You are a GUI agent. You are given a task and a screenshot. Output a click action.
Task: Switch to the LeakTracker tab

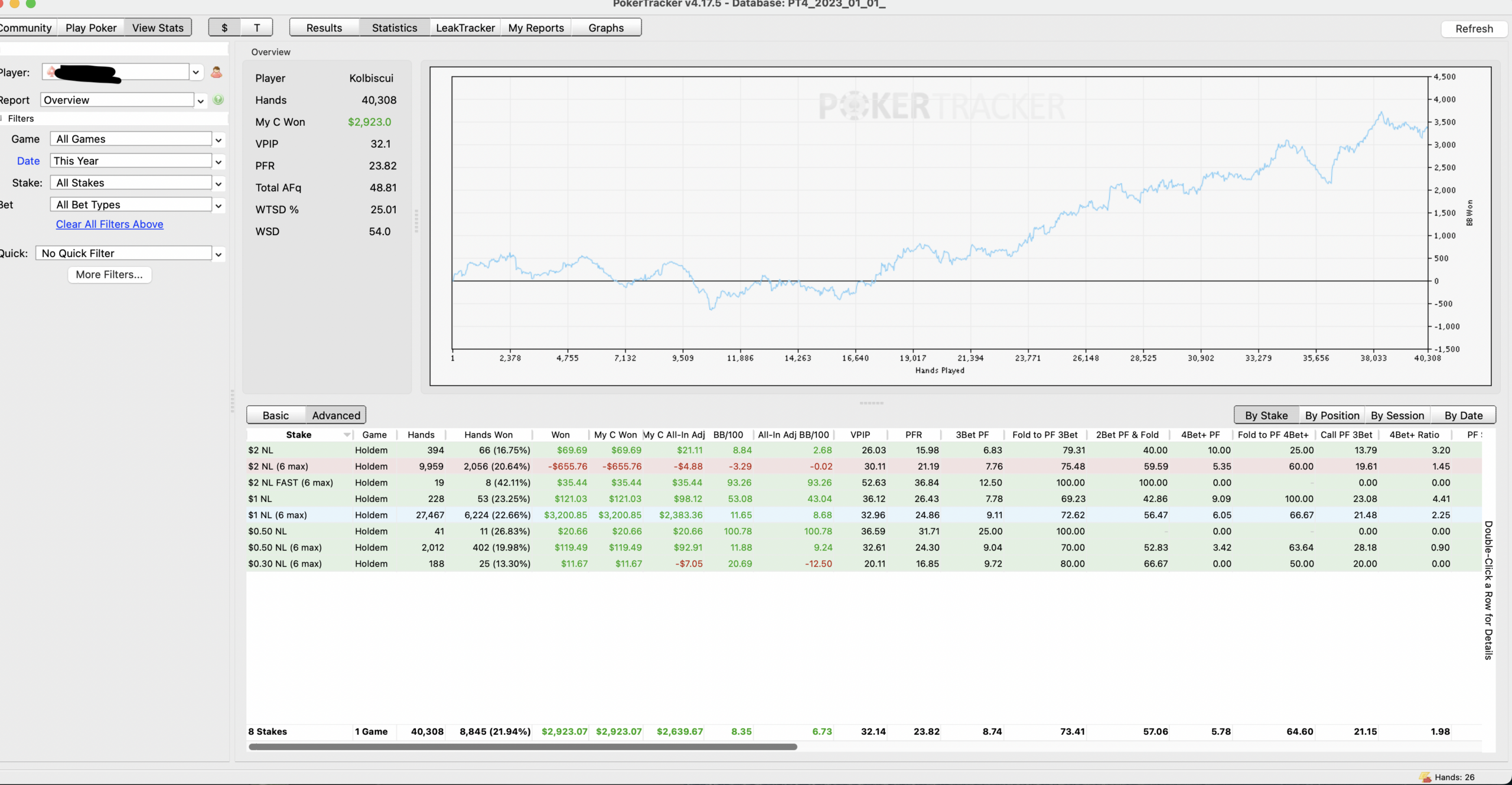(x=465, y=28)
